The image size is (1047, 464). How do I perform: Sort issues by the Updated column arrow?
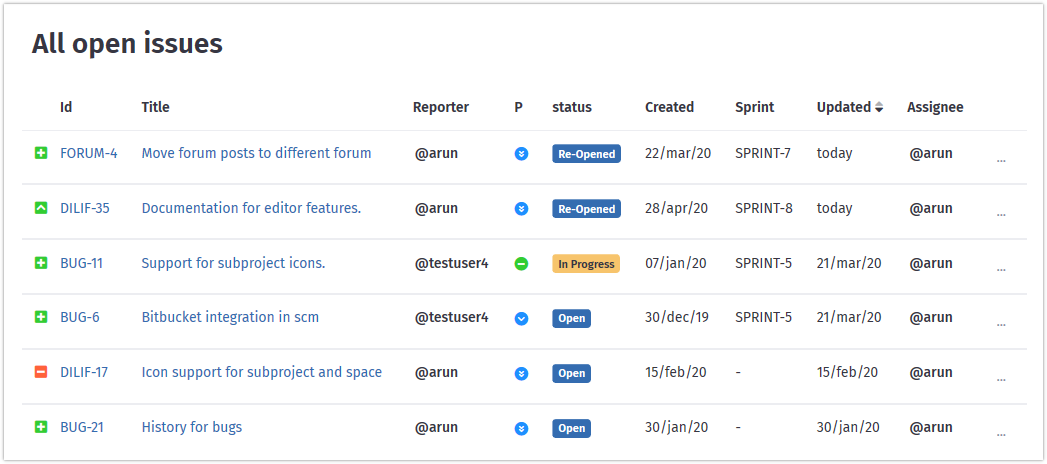[879, 108]
